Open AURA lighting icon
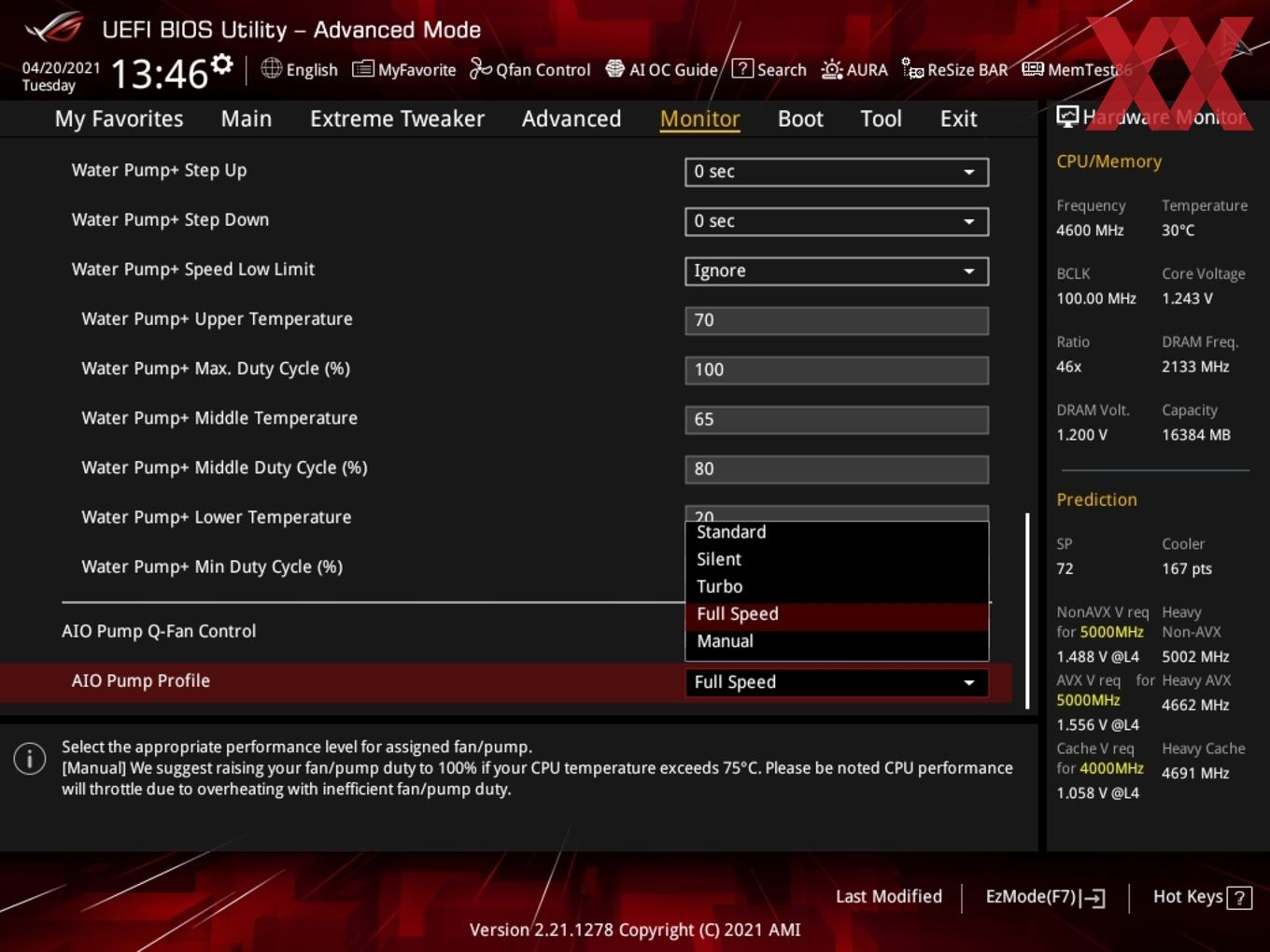Image resolution: width=1270 pixels, height=952 pixels. click(x=831, y=69)
